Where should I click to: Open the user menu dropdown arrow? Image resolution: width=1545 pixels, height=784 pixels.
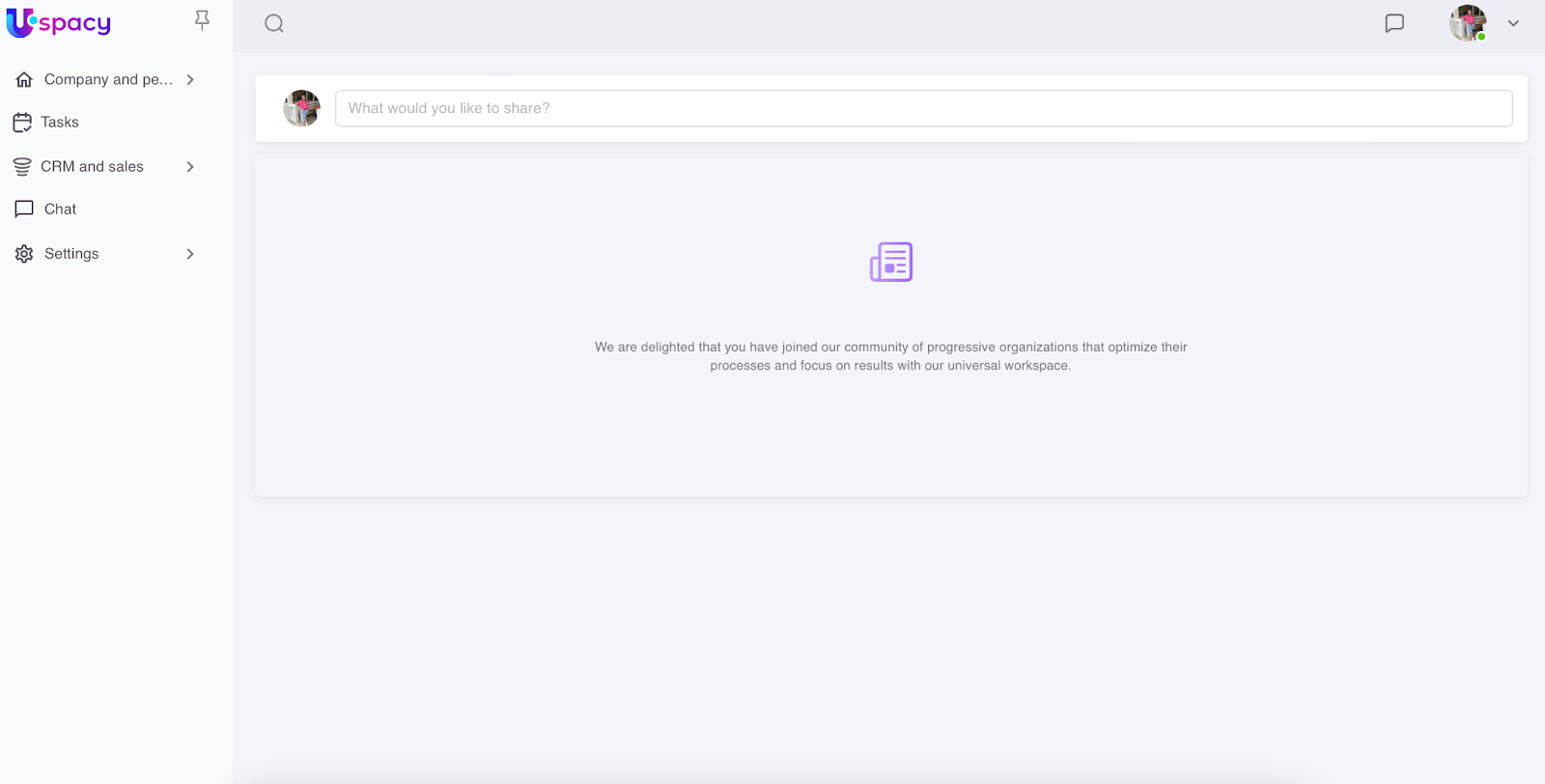point(1513,23)
